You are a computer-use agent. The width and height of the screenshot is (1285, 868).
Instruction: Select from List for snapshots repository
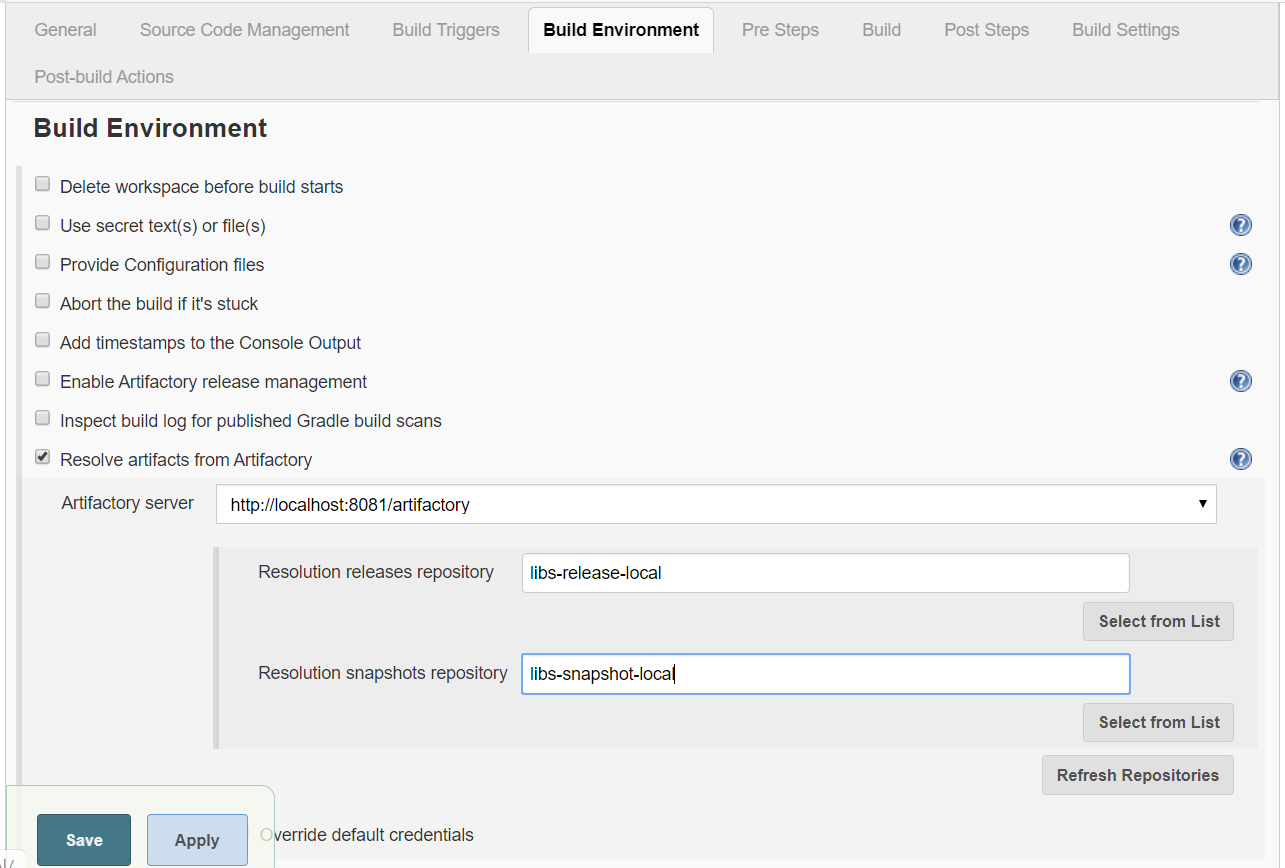pyautogui.click(x=1158, y=722)
